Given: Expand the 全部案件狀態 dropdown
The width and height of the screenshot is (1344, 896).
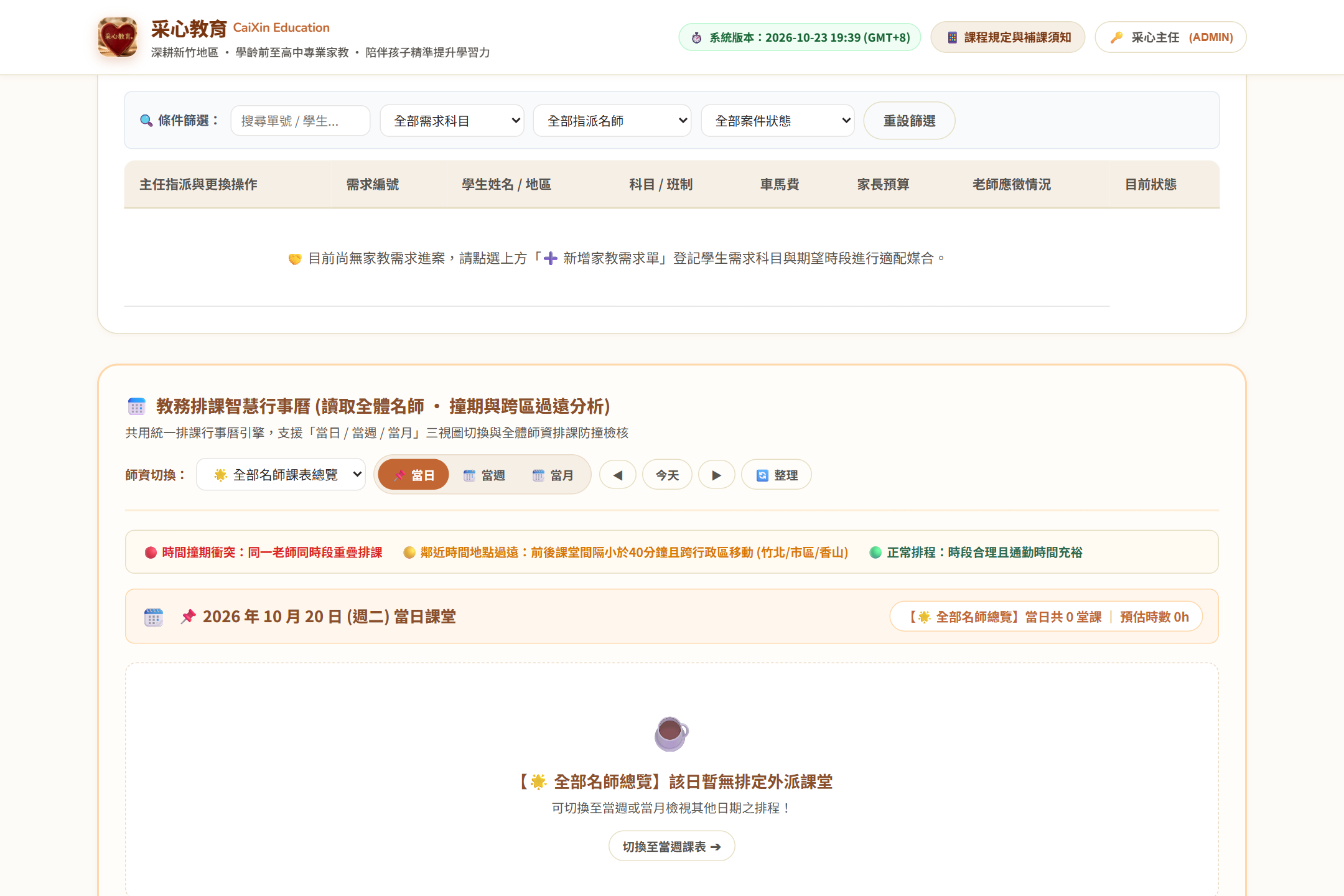Looking at the screenshot, I should pyautogui.click(x=778, y=121).
